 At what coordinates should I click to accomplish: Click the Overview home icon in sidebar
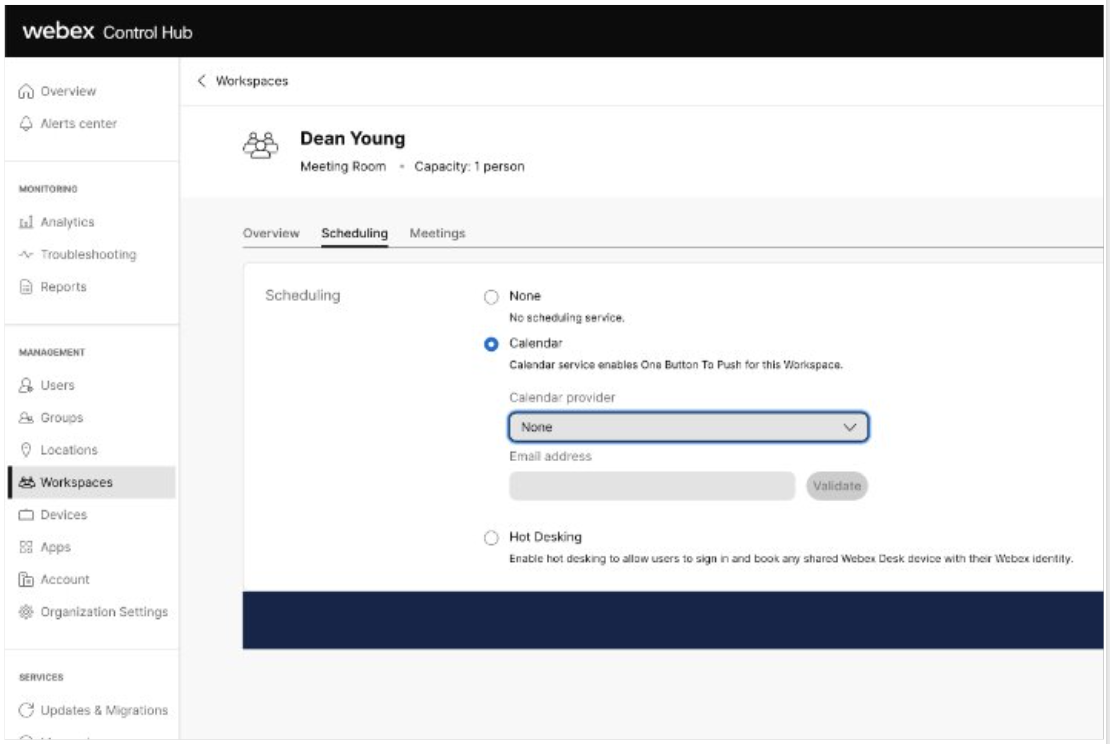26,92
